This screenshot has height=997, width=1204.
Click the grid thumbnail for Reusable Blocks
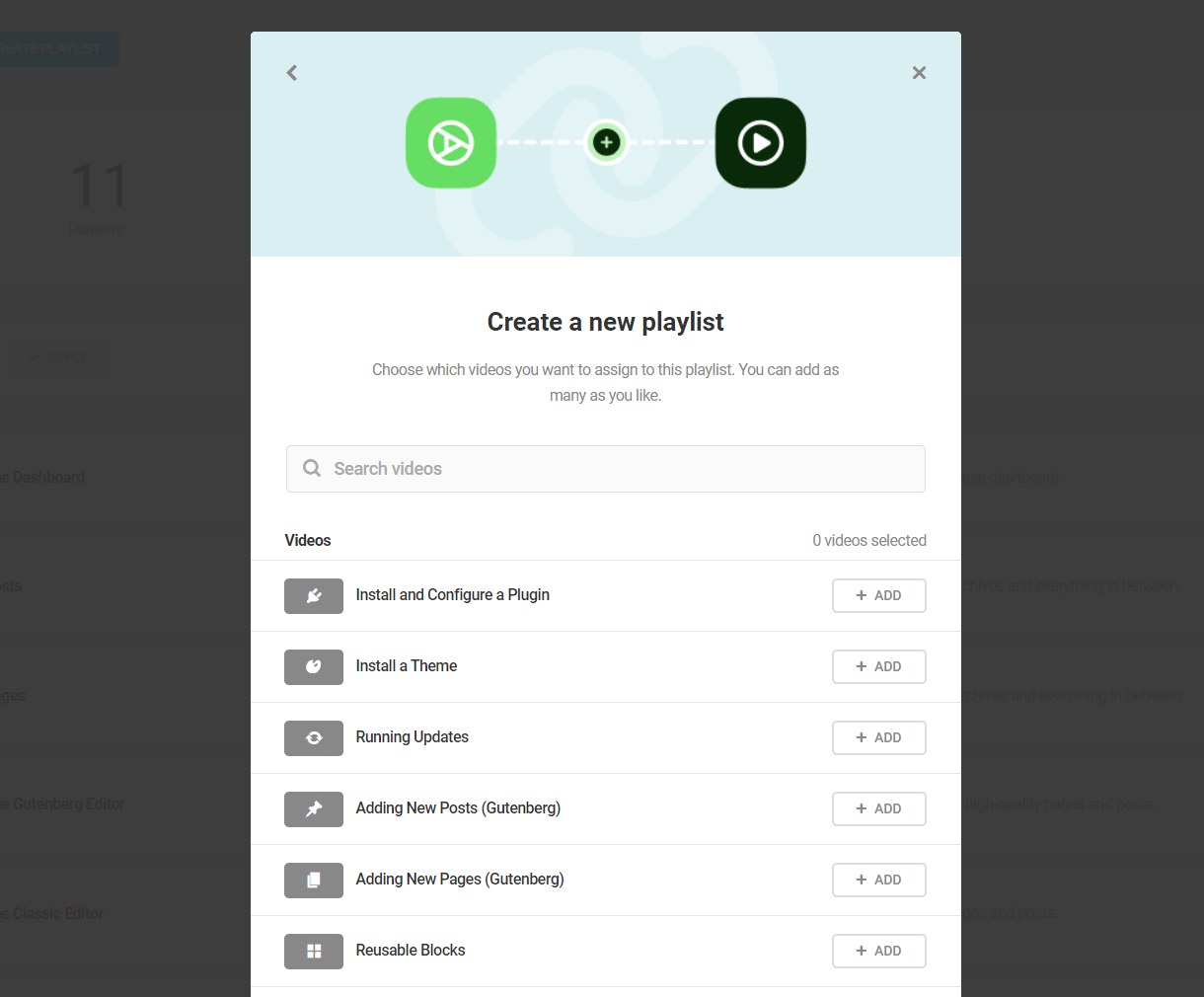[x=314, y=952]
